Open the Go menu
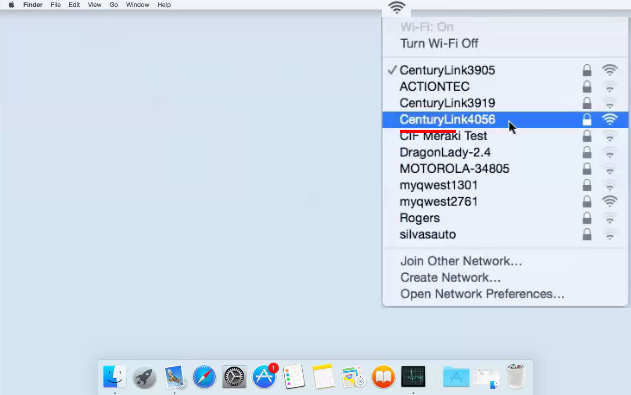Image resolution: width=631 pixels, height=395 pixels. pos(114,5)
